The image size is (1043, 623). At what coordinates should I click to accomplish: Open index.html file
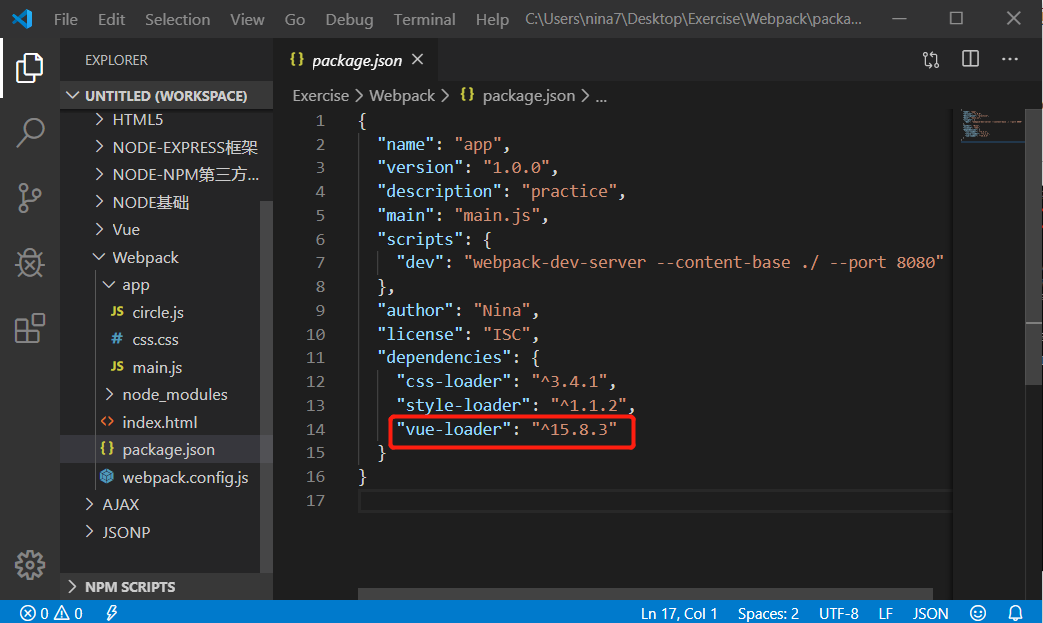coord(160,422)
